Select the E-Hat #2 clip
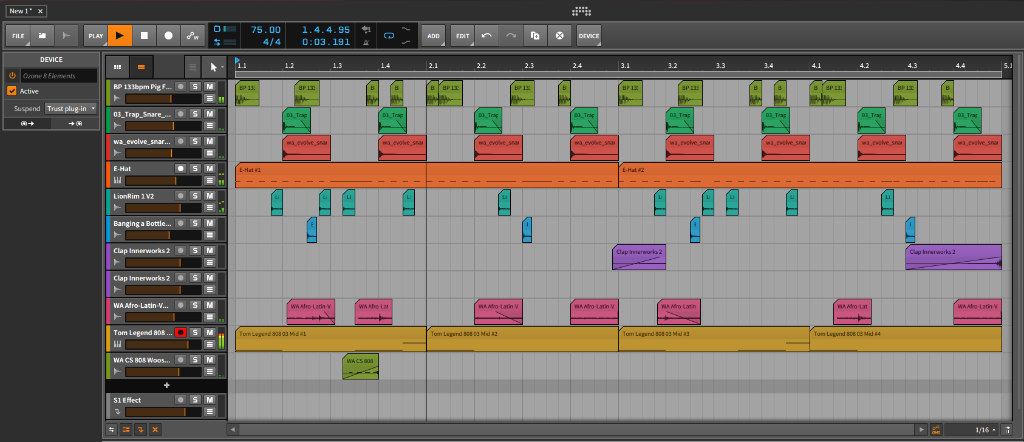The image size is (1024, 442). click(x=810, y=175)
